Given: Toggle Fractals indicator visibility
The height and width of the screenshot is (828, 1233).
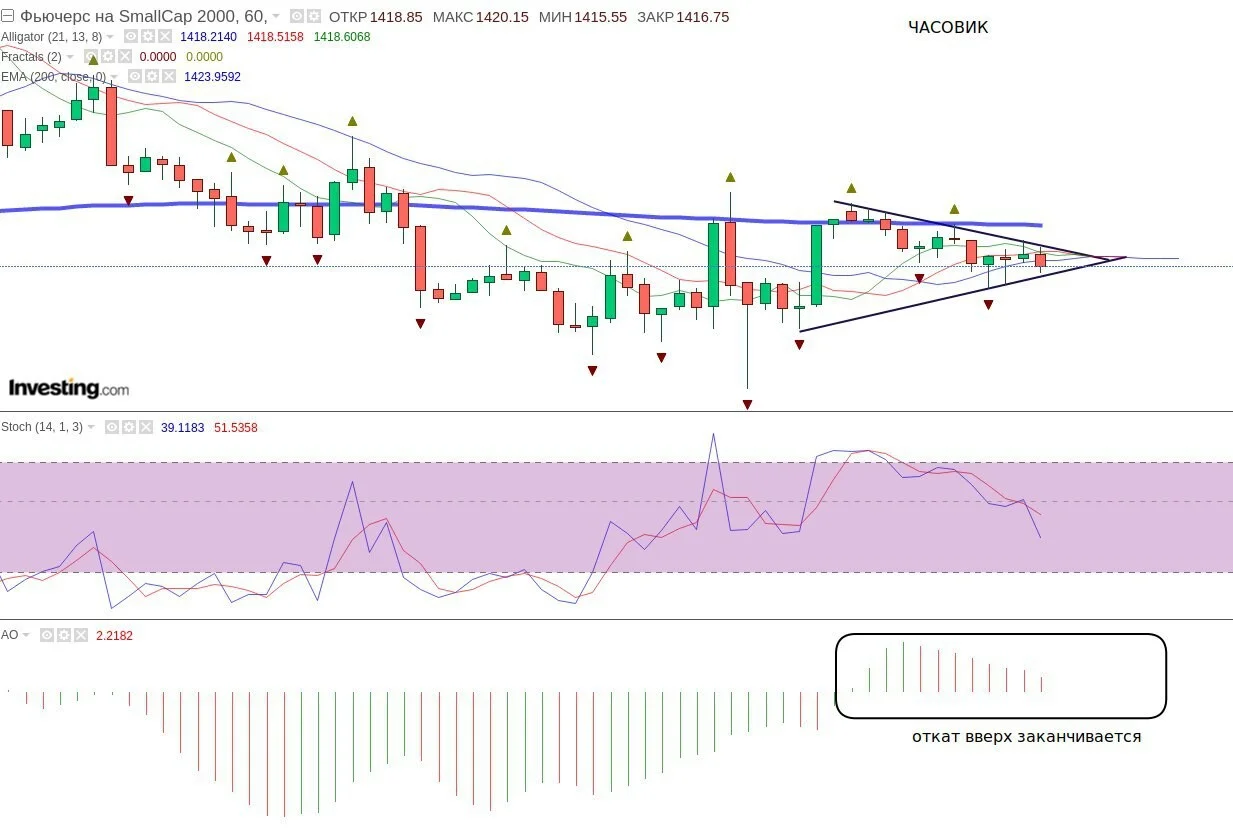Looking at the screenshot, I should tap(90, 57).
